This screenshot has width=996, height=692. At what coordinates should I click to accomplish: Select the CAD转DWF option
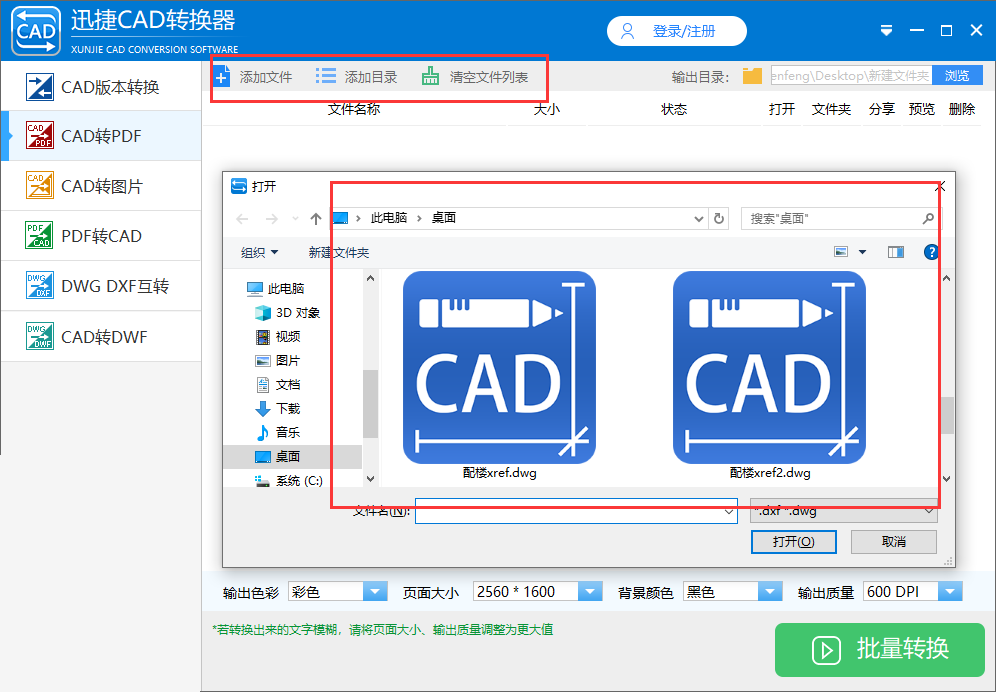[x=101, y=336]
